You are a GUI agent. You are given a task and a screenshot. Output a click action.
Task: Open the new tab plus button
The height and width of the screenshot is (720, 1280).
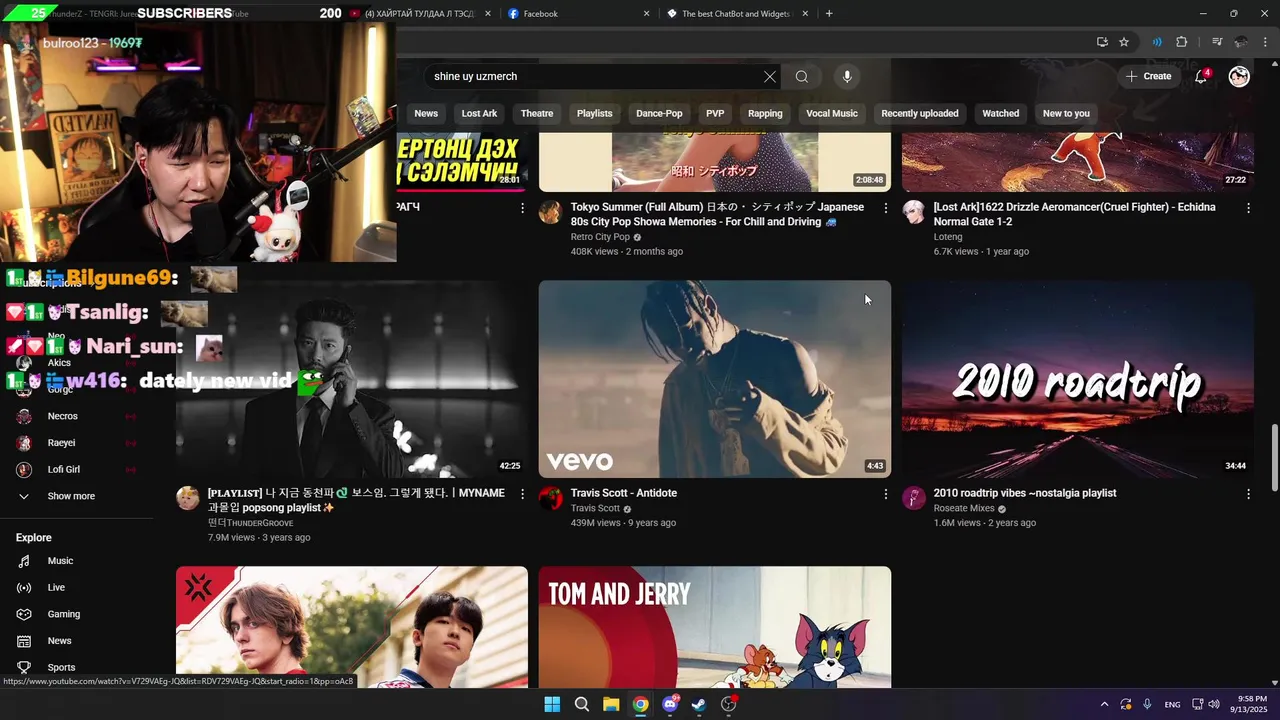pyautogui.click(x=829, y=14)
